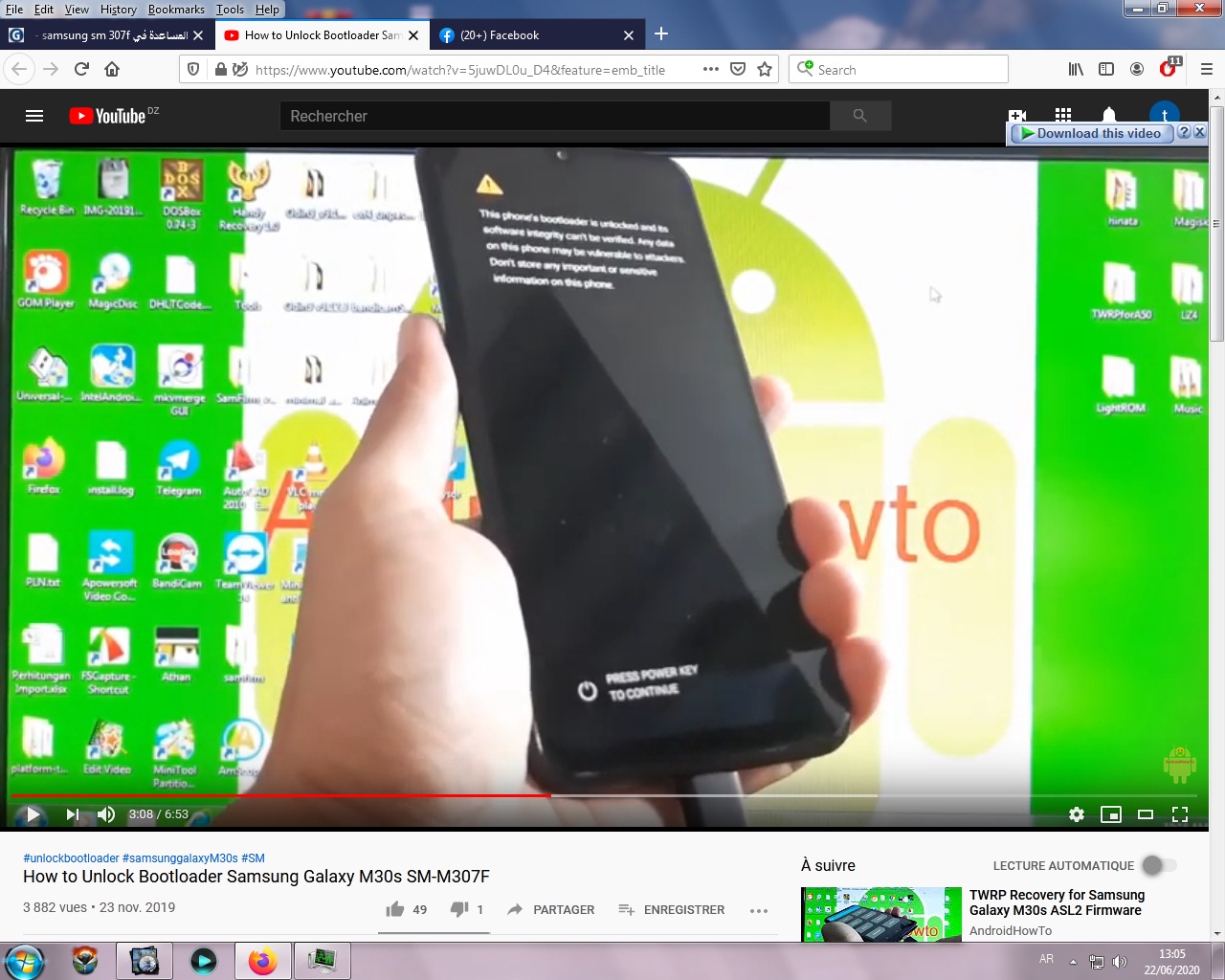Close the How to Unlock Bootloader tab
The height and width of the screenshot is (980, 1225).
point(413,35)
